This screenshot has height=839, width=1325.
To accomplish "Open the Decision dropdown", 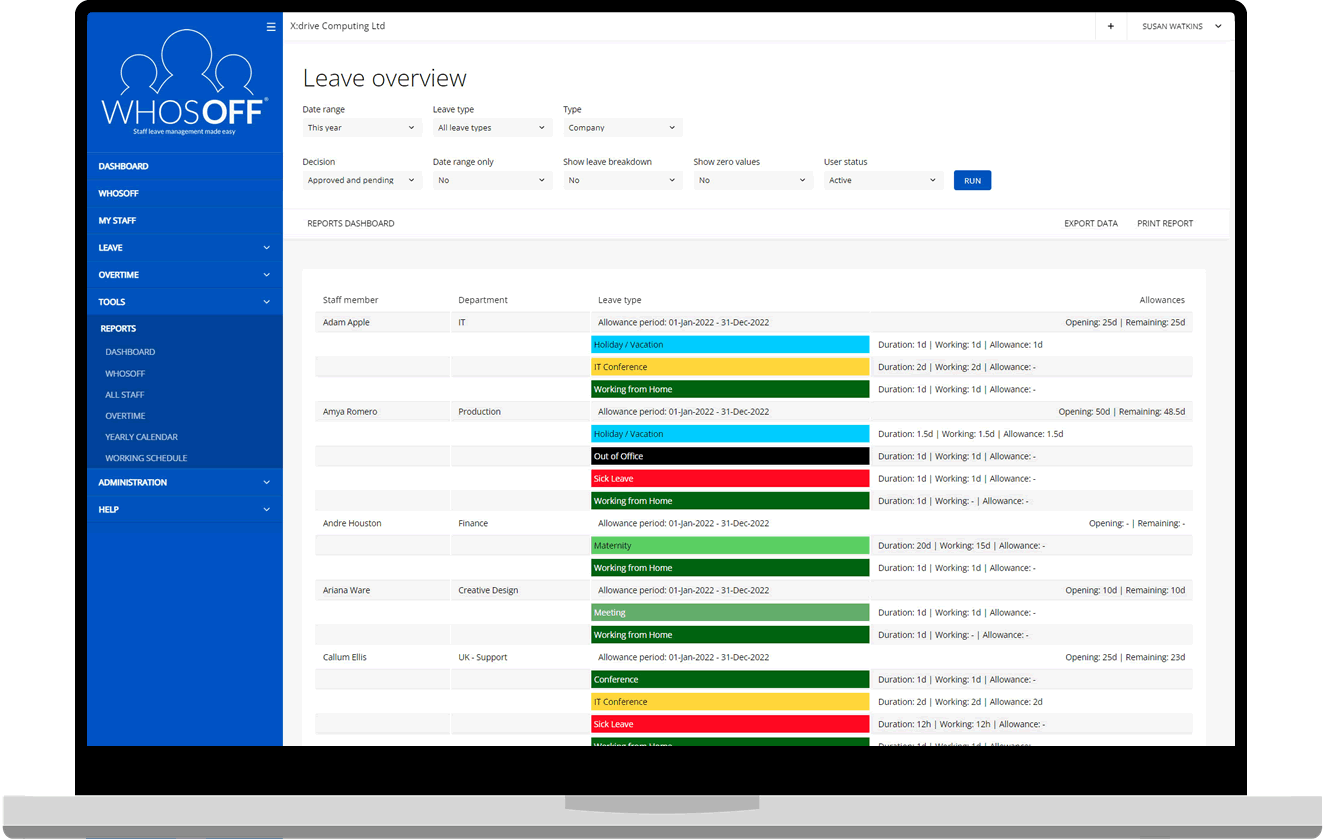I will tap(362, 180).
